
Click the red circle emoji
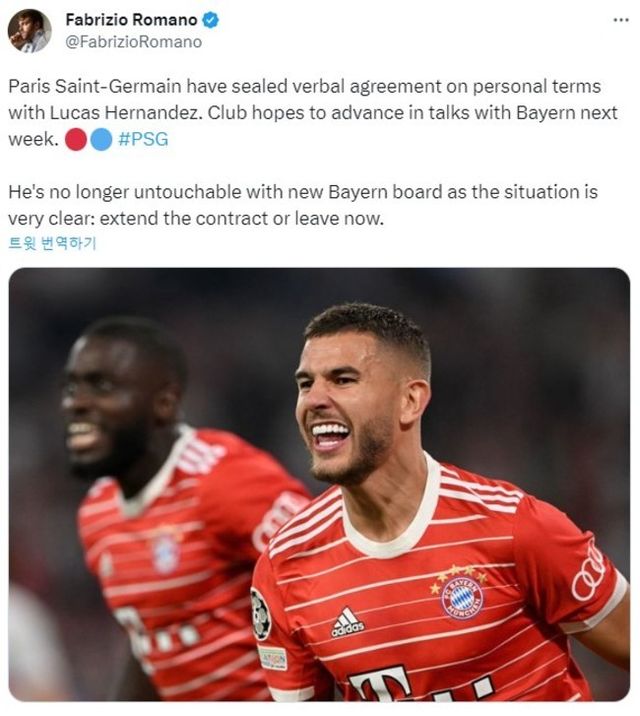tap(76, 139)
